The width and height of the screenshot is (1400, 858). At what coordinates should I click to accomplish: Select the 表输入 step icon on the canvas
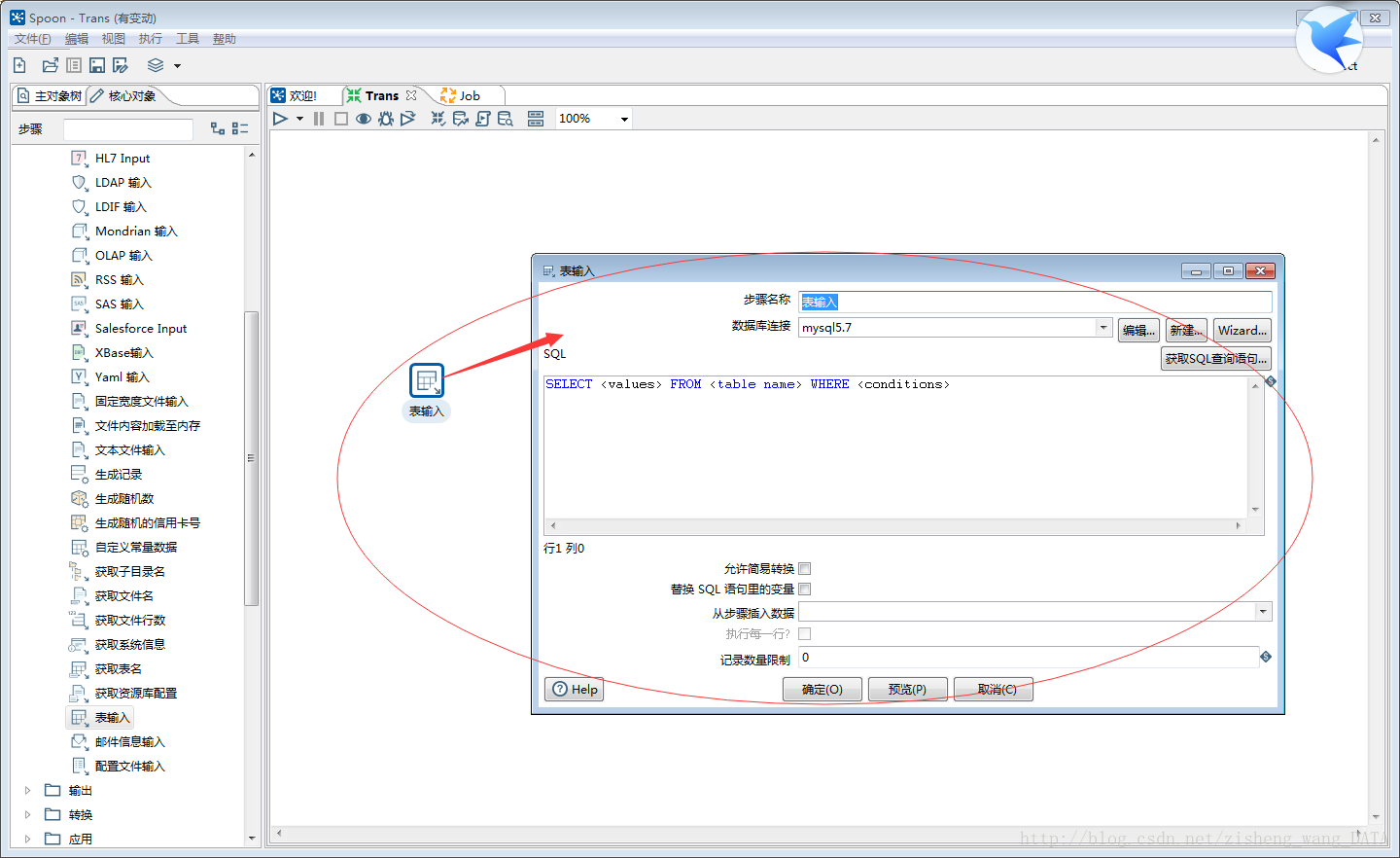tap(427, 381)
